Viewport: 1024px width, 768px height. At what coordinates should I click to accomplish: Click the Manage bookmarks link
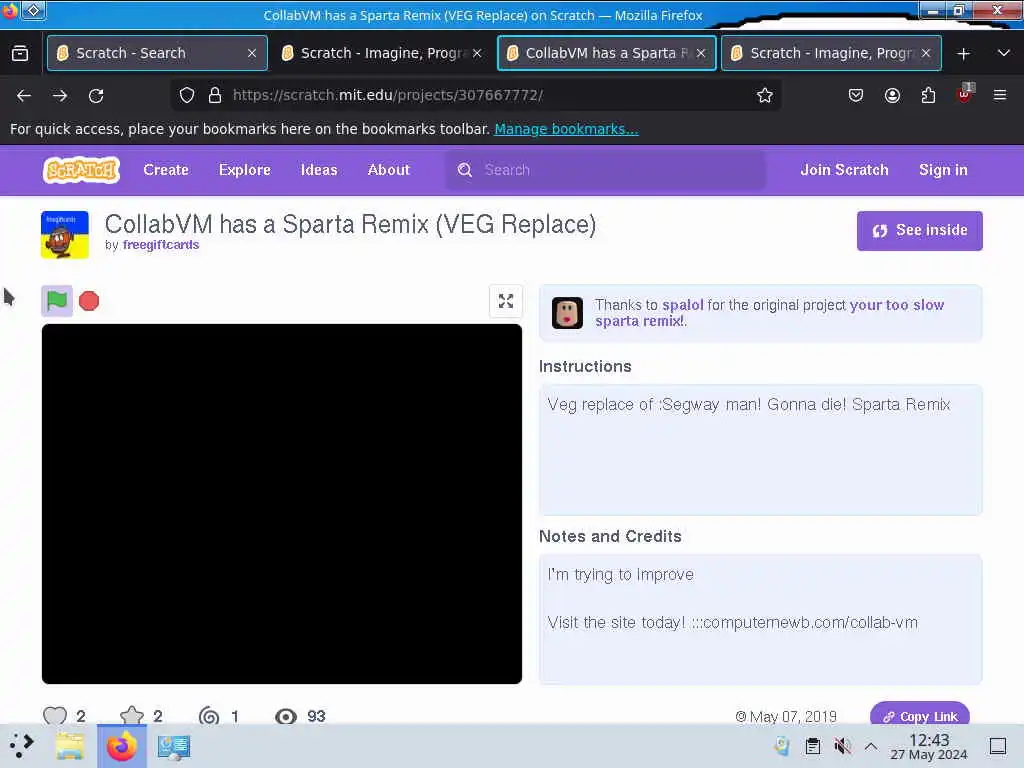[566, 129]
